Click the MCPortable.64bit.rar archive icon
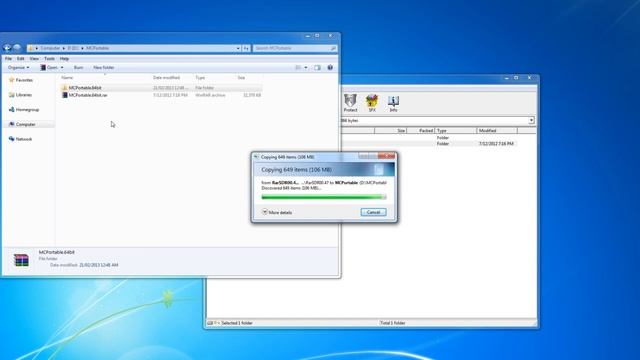The height and width of the screenshot is (360, 640). 64,95
